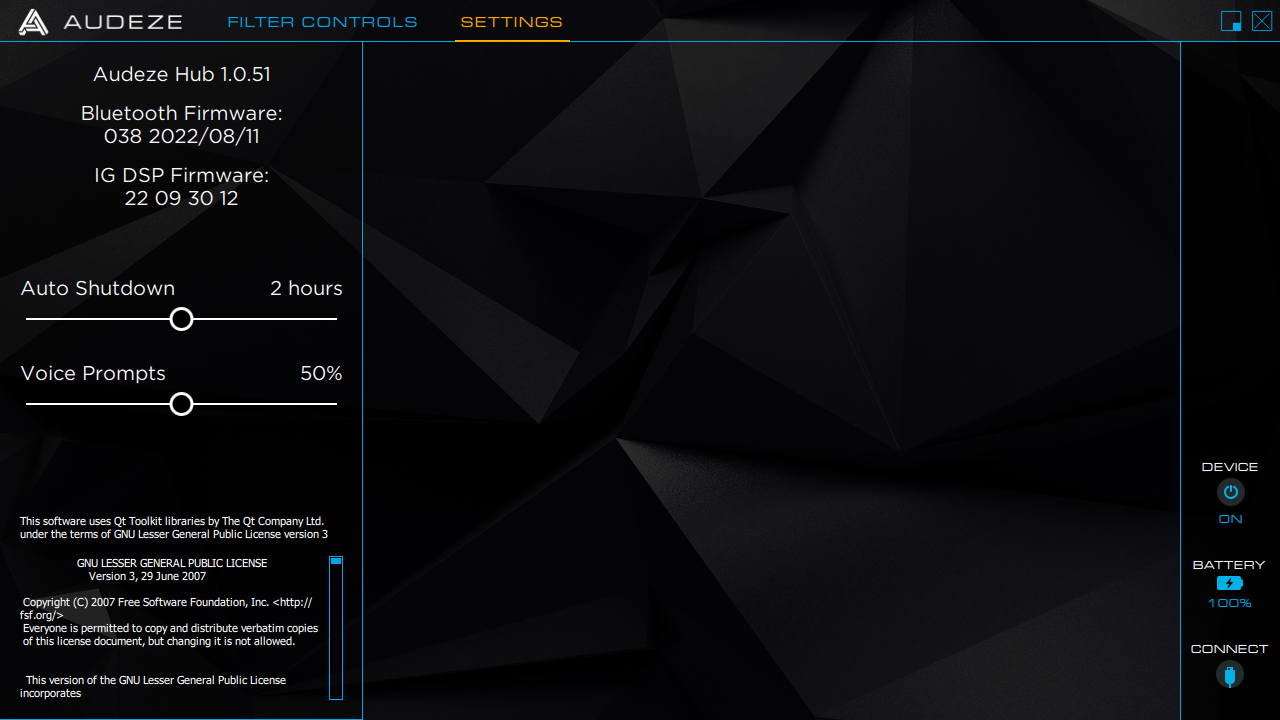Click the Audeze Hub 1.0.51 version text
This screenshot has width=1280, height=720.
[182, 74]
